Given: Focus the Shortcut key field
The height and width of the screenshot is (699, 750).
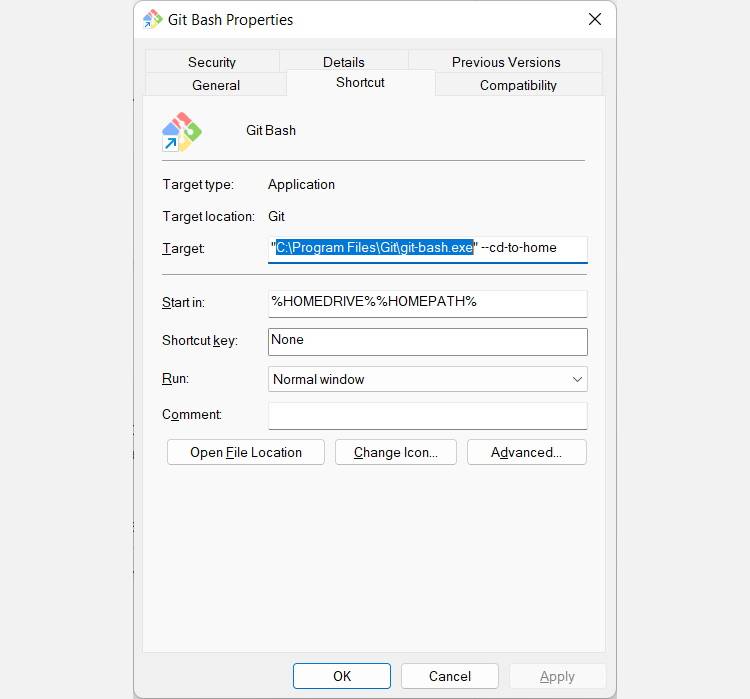Looking at the screenshot, I should (x=428, y=342).
